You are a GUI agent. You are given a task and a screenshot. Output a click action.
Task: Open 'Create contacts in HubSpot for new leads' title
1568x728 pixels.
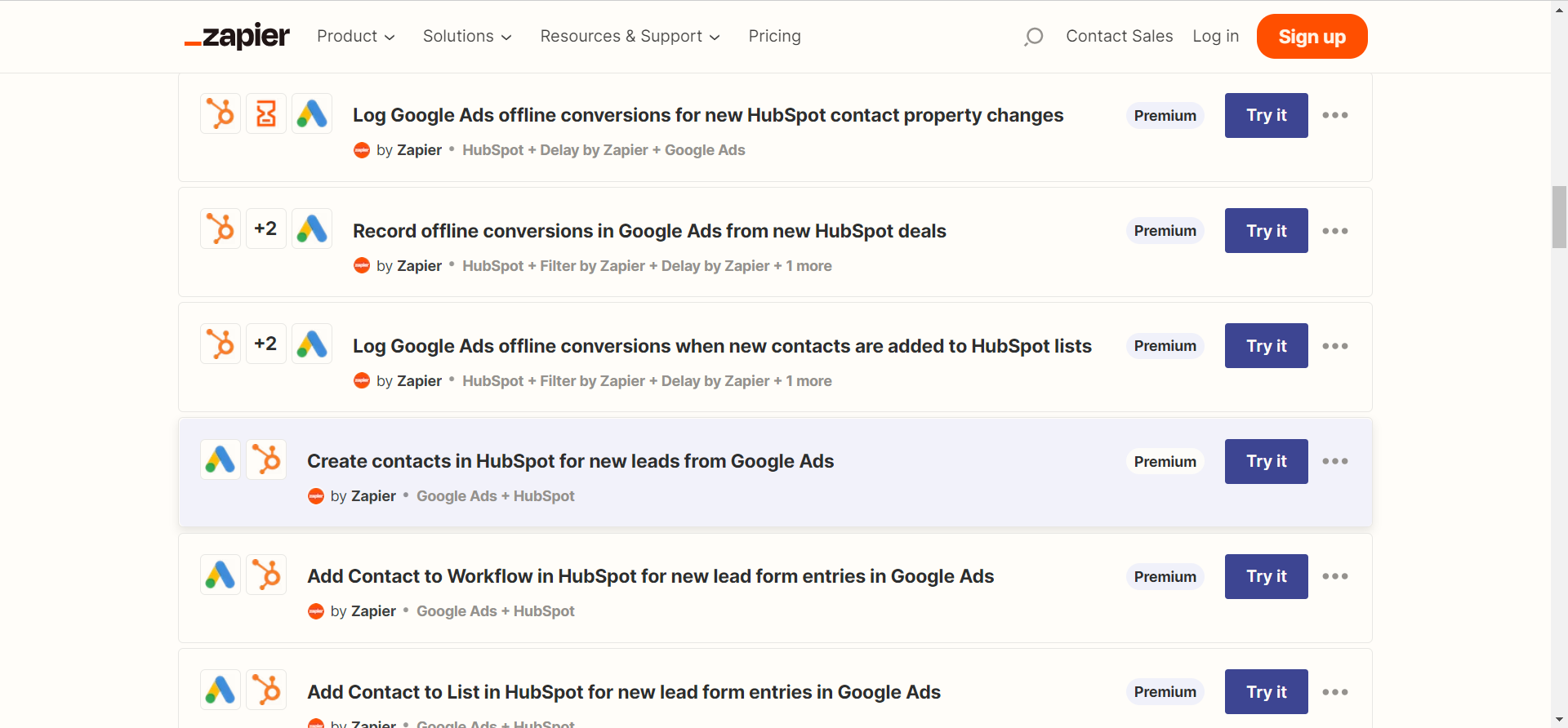pyautogui.click(x=570, y=461)
